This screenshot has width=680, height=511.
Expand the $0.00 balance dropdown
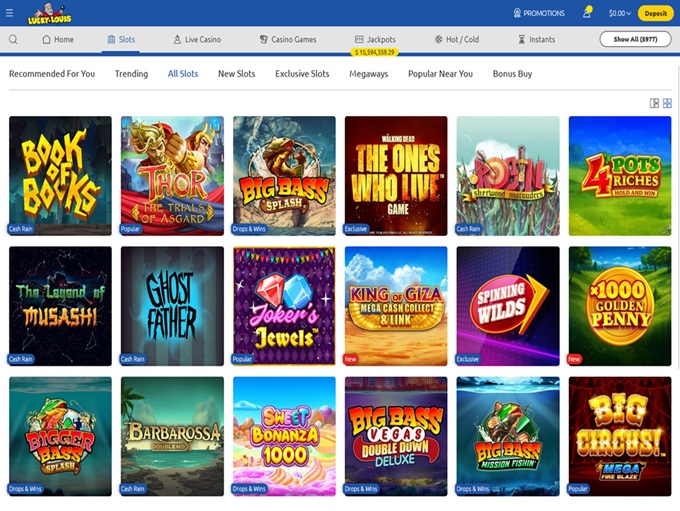tap(621, 13)
